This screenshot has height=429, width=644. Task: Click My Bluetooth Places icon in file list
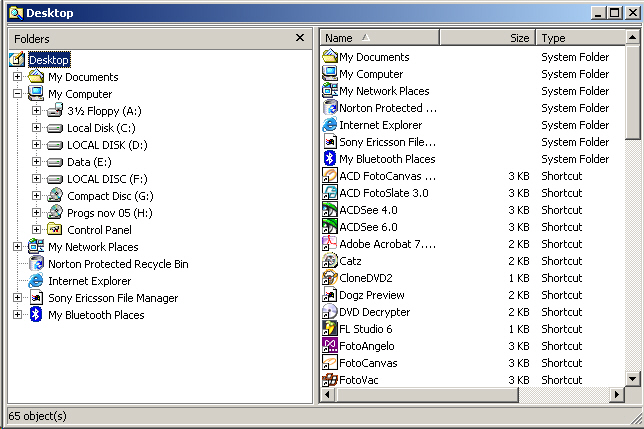pos(330,158)
